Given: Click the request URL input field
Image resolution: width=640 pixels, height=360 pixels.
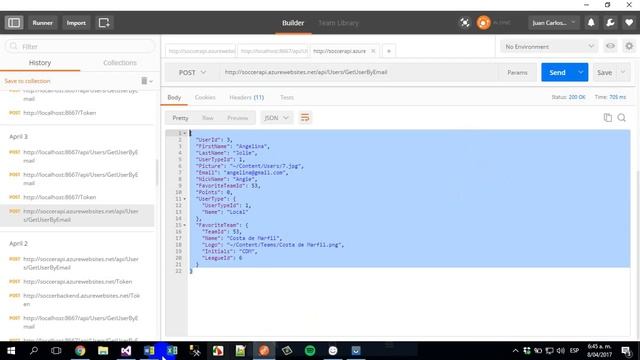Looking at the screenshot, I should [x=359, y=72].
